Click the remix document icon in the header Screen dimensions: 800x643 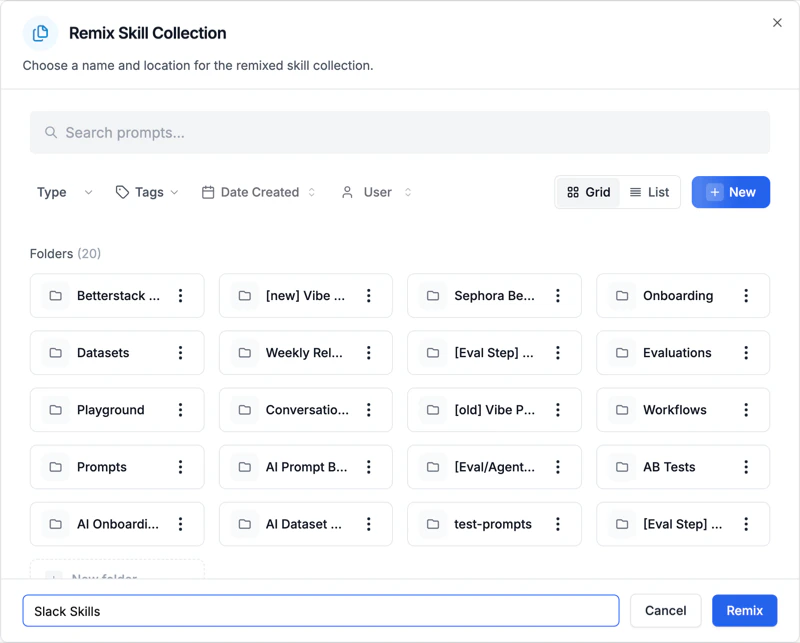click(40, 33)
